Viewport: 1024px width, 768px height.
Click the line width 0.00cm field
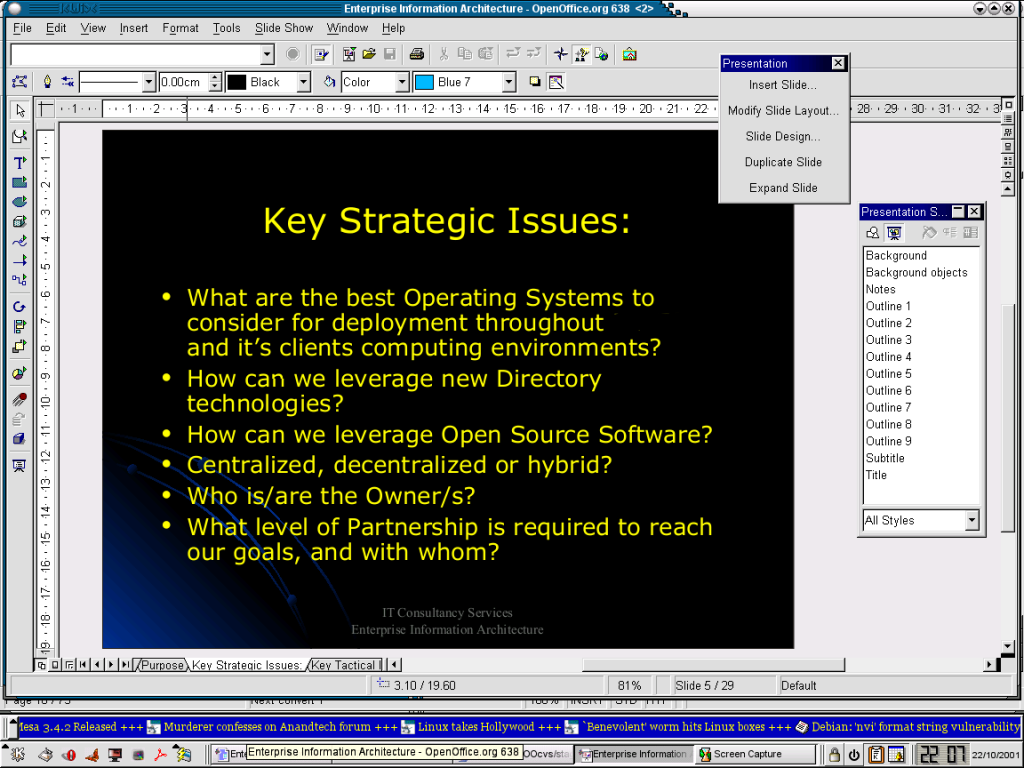pyautogui.click(x=181, y=82)
